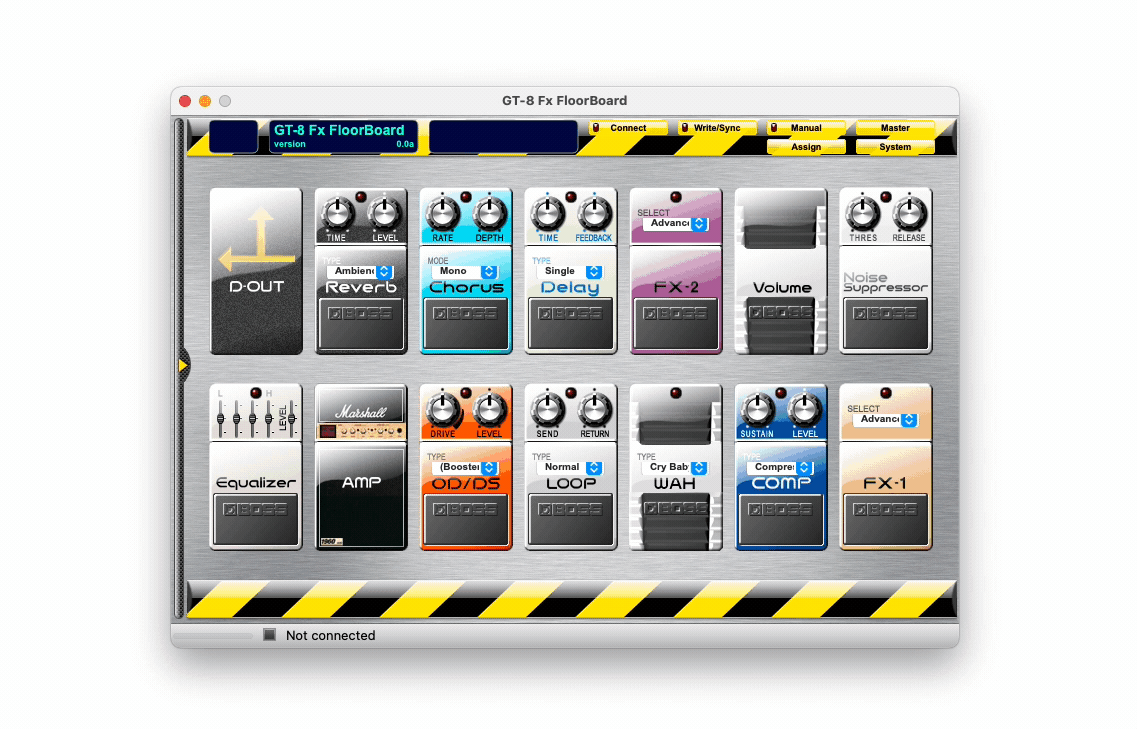Click the Delay pedal footswitch
This screenshot has width=1137, height=729.
click(x=571, y=324)
